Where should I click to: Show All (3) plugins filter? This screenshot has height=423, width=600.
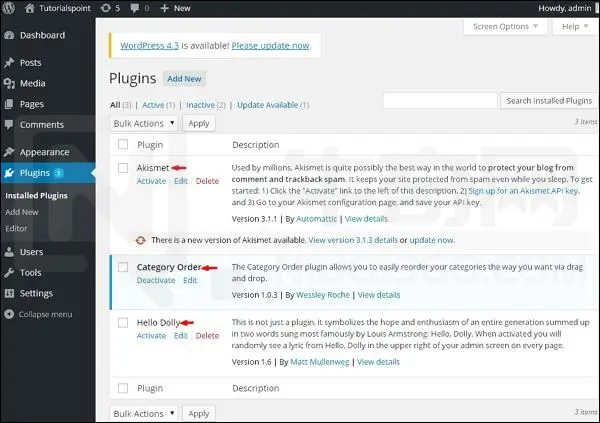(121, 105)
